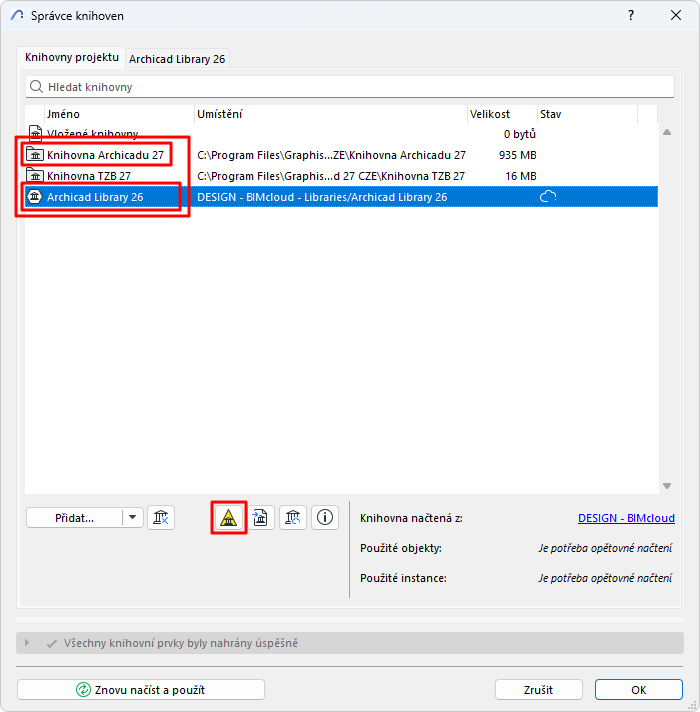This screenshot has height=712, width=700.
Task: Click the Hledat knihovny search field
Action: tap(350, 87)
